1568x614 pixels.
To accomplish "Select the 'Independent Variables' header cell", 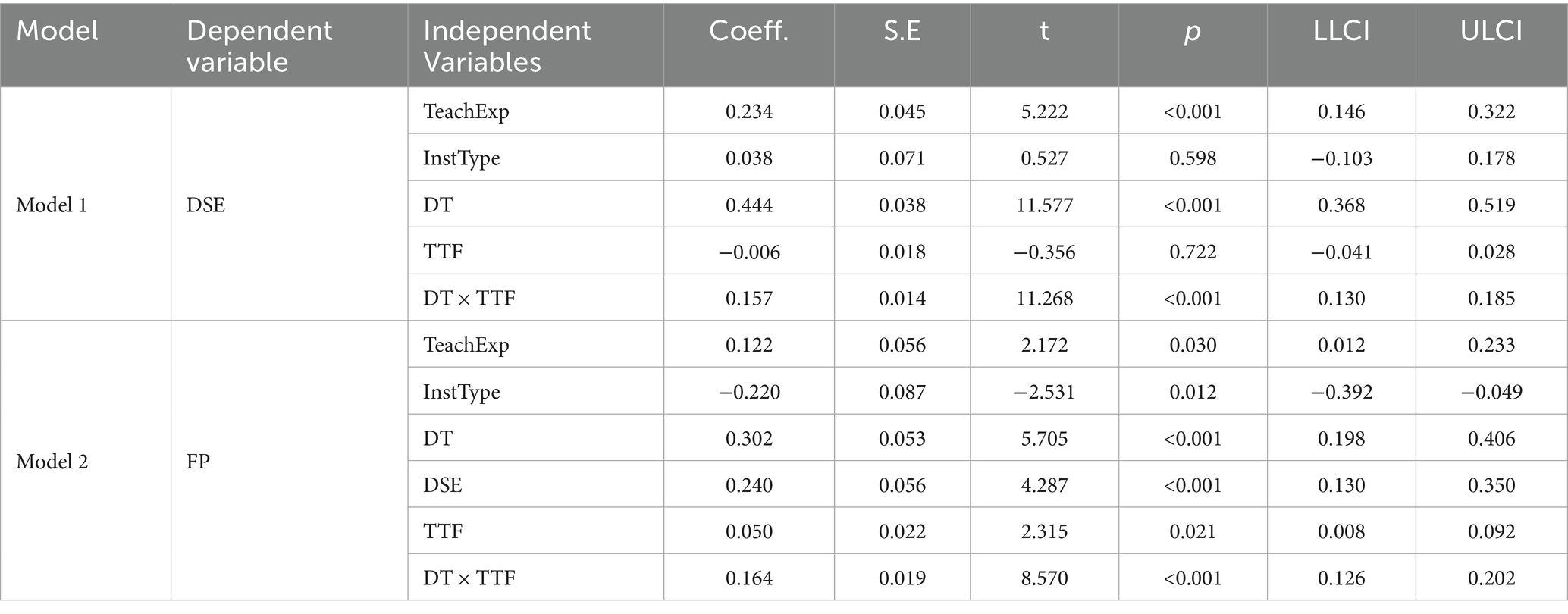I will (506, 46).
